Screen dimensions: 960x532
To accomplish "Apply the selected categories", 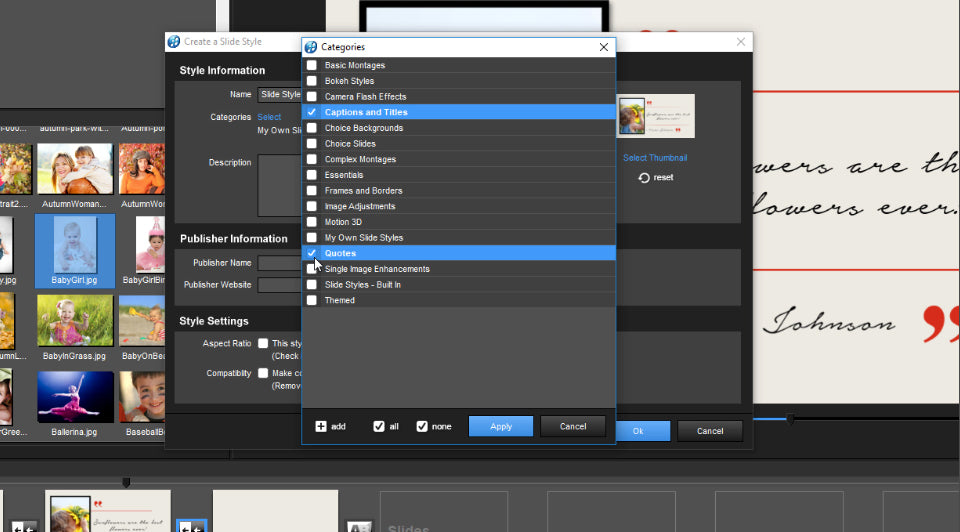I will 501,426.
